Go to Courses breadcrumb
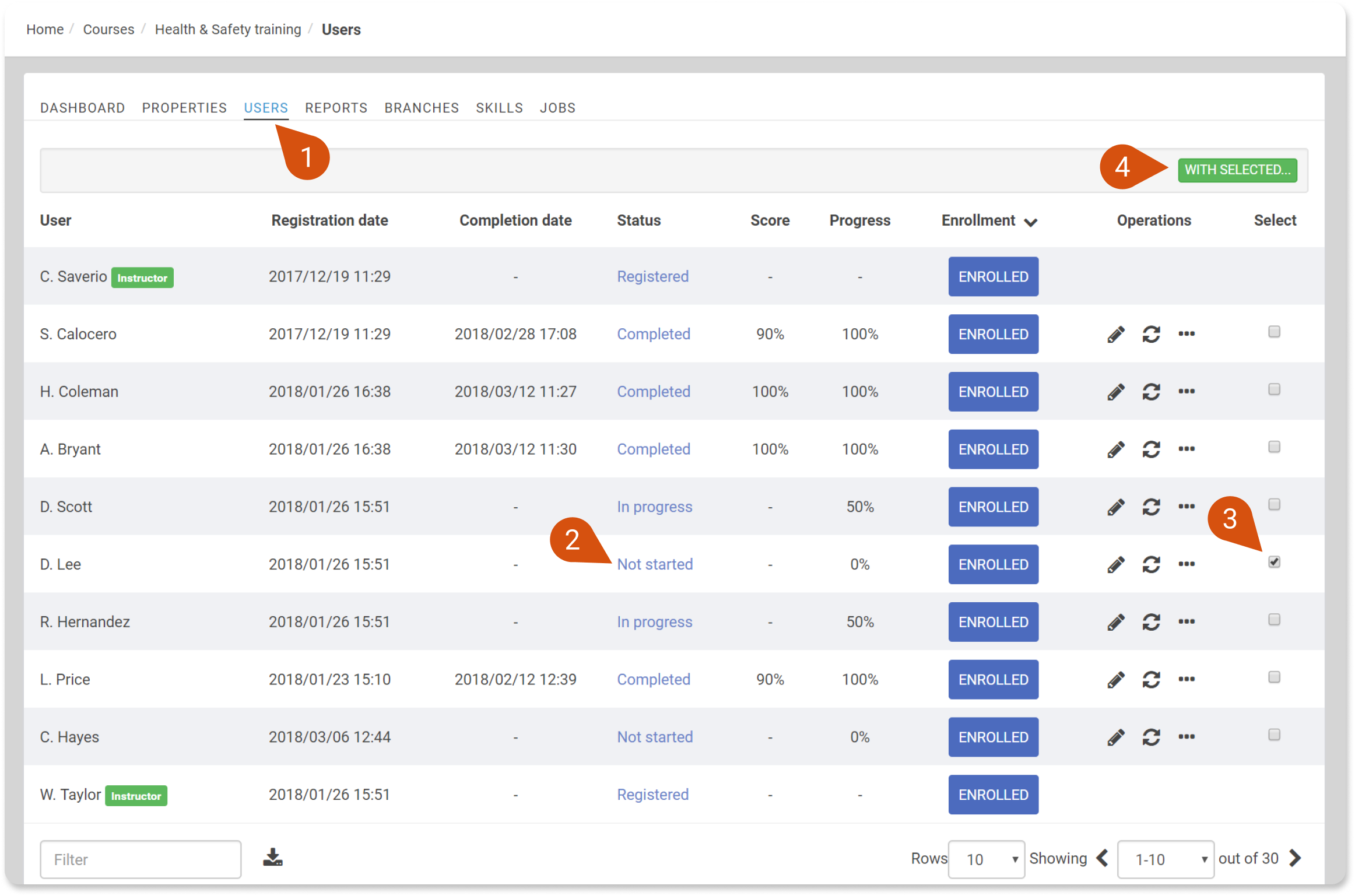The image size is (1355, 896). coord(108,29)
